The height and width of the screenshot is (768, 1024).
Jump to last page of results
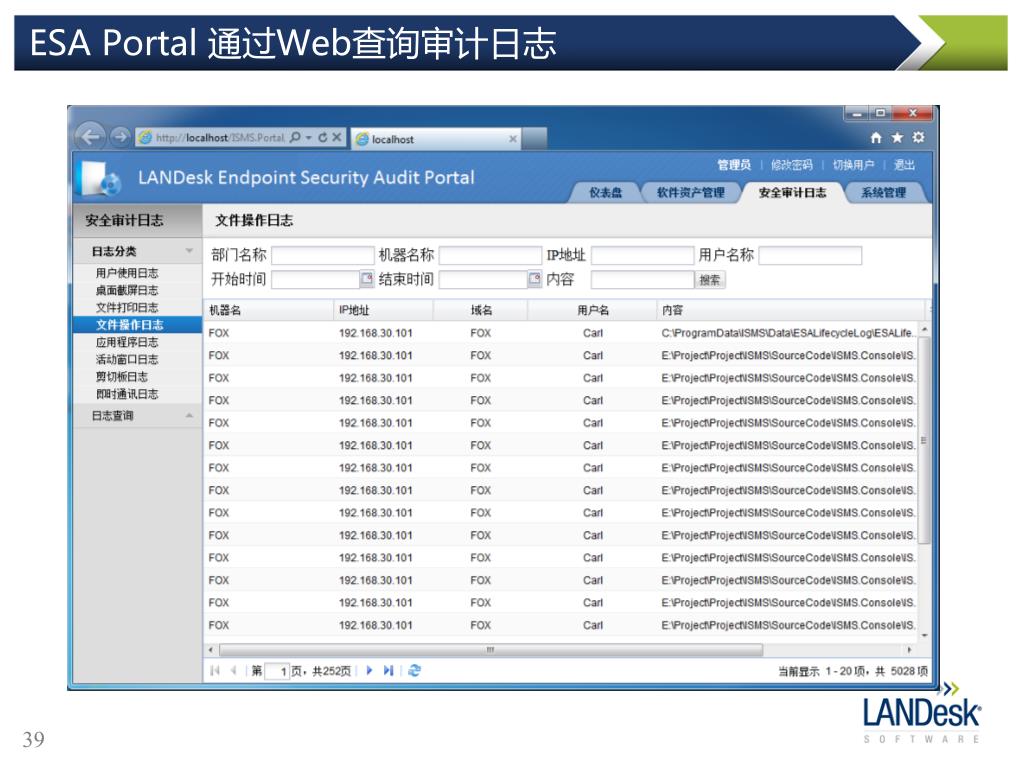point(389,671)
